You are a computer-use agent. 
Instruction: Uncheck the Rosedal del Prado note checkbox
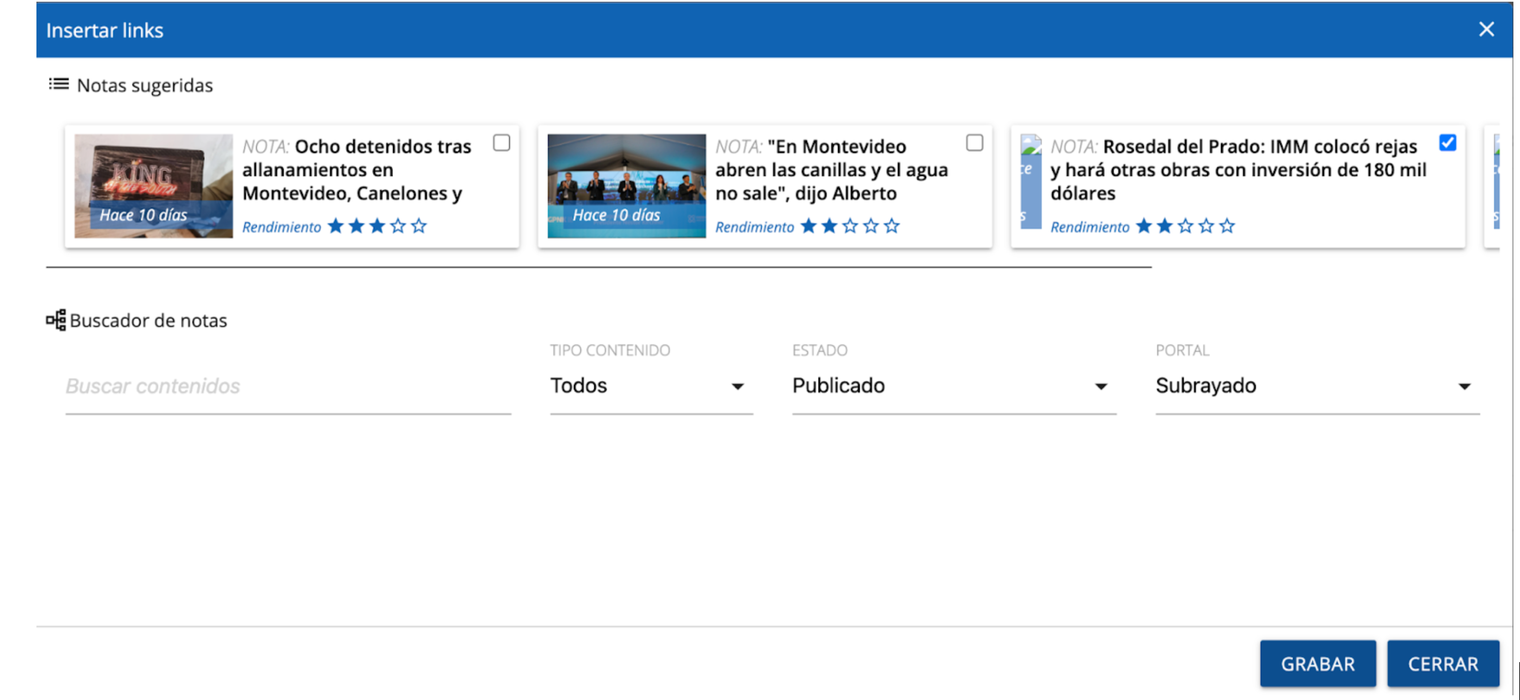click(1447, 143)
